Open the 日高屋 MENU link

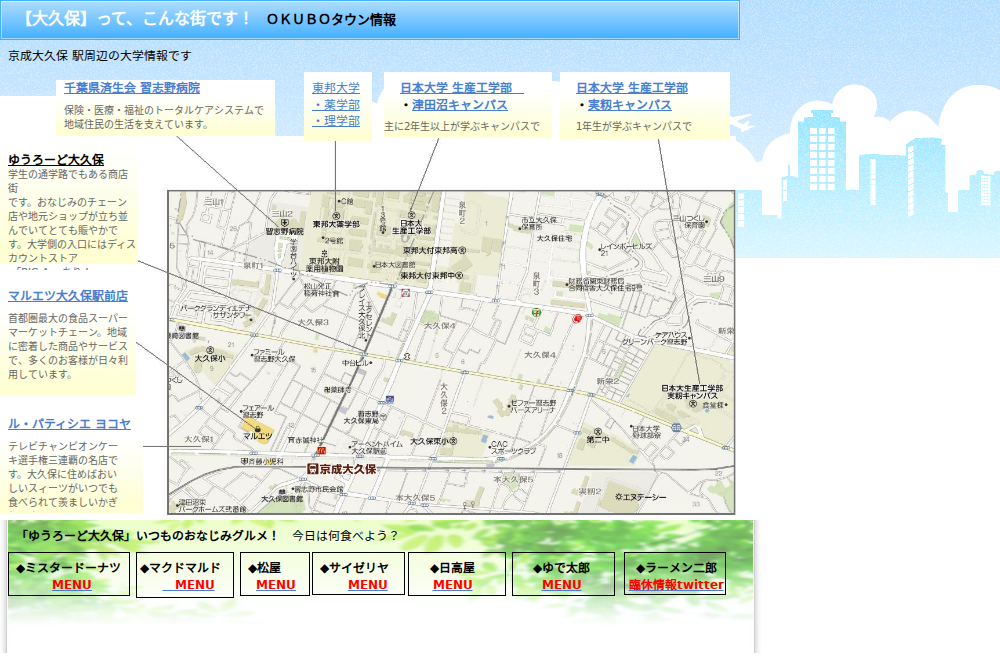point(452,585)
